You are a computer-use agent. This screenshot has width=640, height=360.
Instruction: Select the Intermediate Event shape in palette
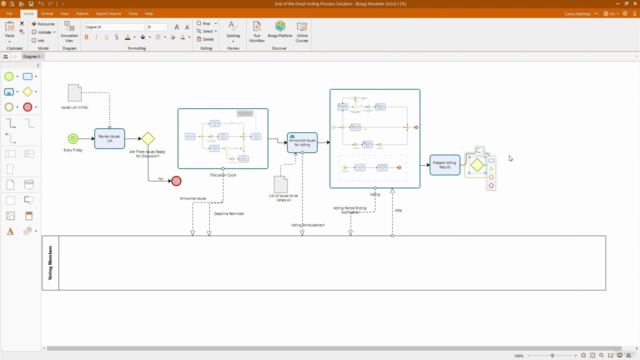click(x=9, y=107)
